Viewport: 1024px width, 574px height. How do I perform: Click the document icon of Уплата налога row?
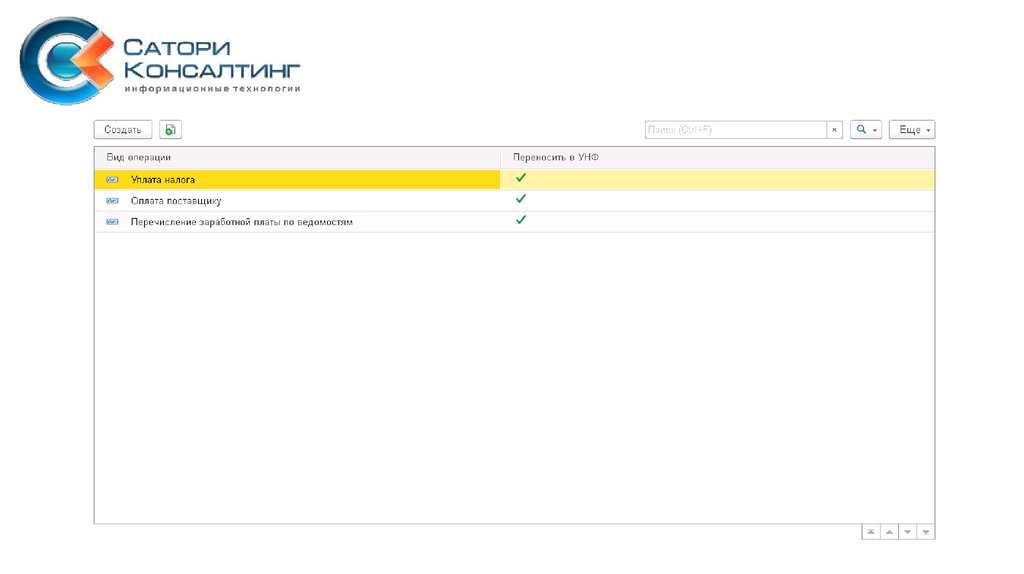tap(112, 180)
